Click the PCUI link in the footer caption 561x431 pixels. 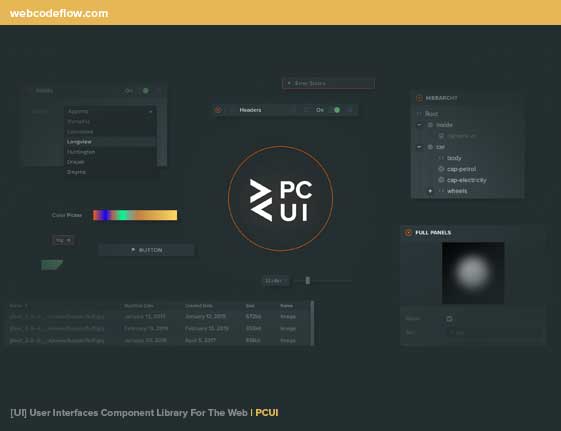(x=267, y=413)
